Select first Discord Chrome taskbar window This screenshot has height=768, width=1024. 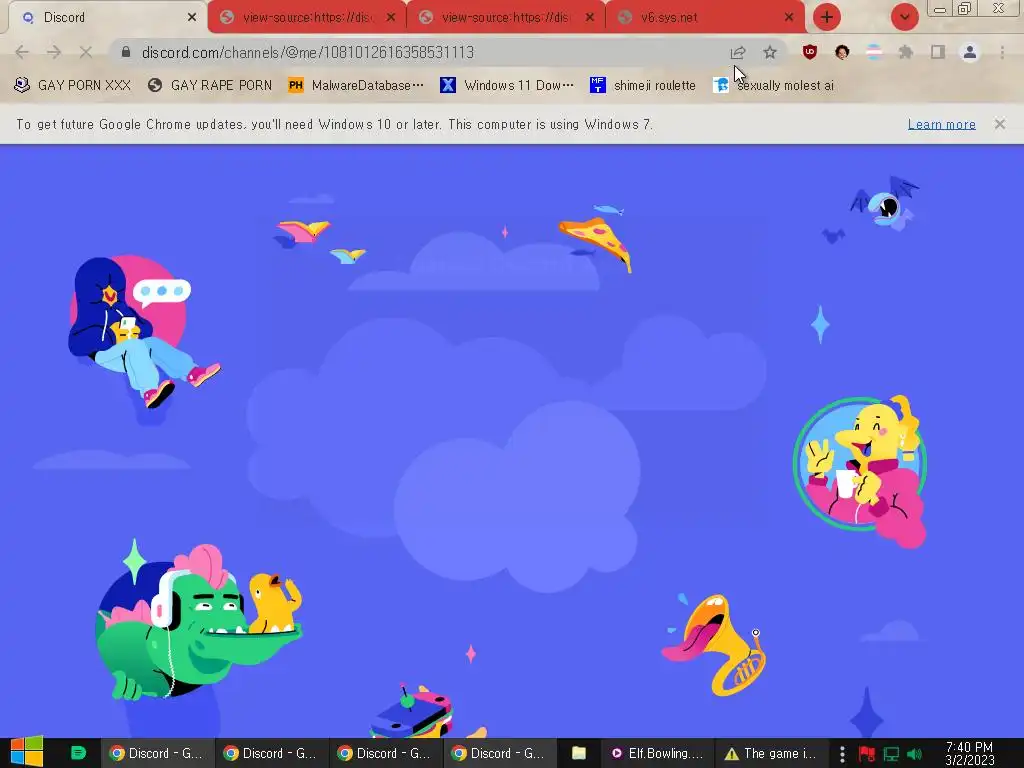[x=157, y=753]
